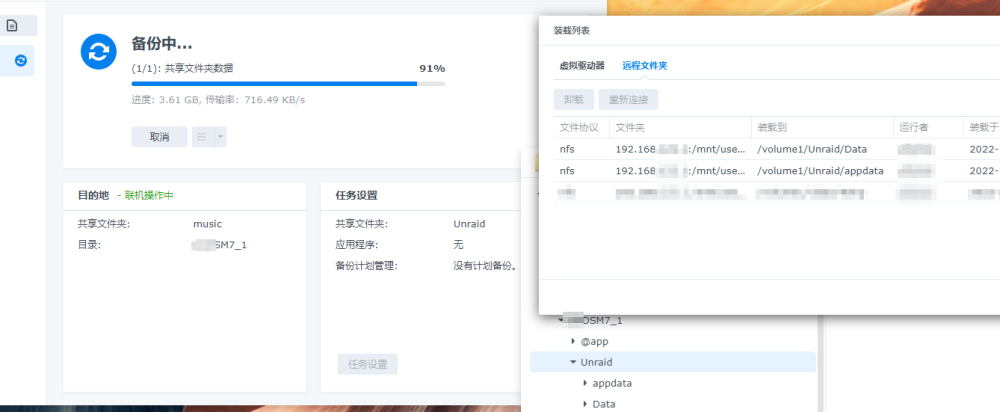This screenshot has width=1000, height=412.
Task: Switch to the 远程文件夹 tab
Action: point(645,65)
